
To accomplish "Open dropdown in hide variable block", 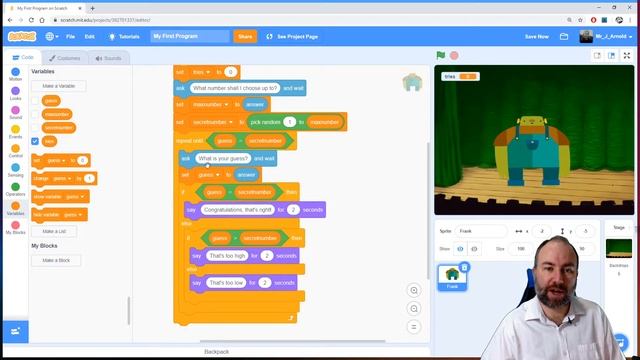I will pyautogui.click(x=73, y=214).
